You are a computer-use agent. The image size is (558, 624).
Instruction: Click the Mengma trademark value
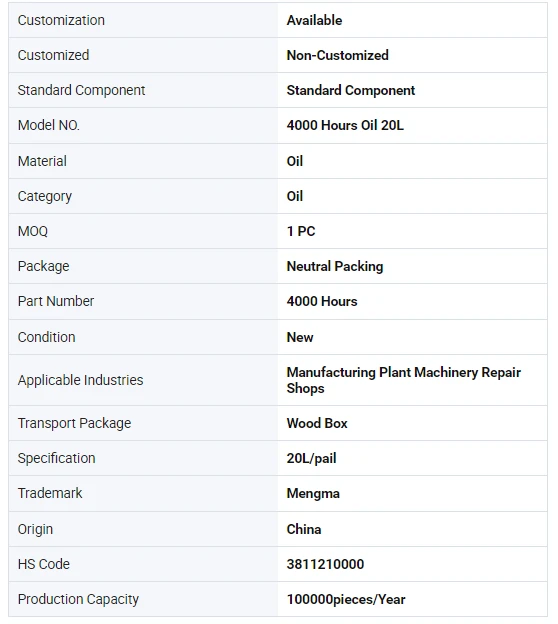[313, 493]
